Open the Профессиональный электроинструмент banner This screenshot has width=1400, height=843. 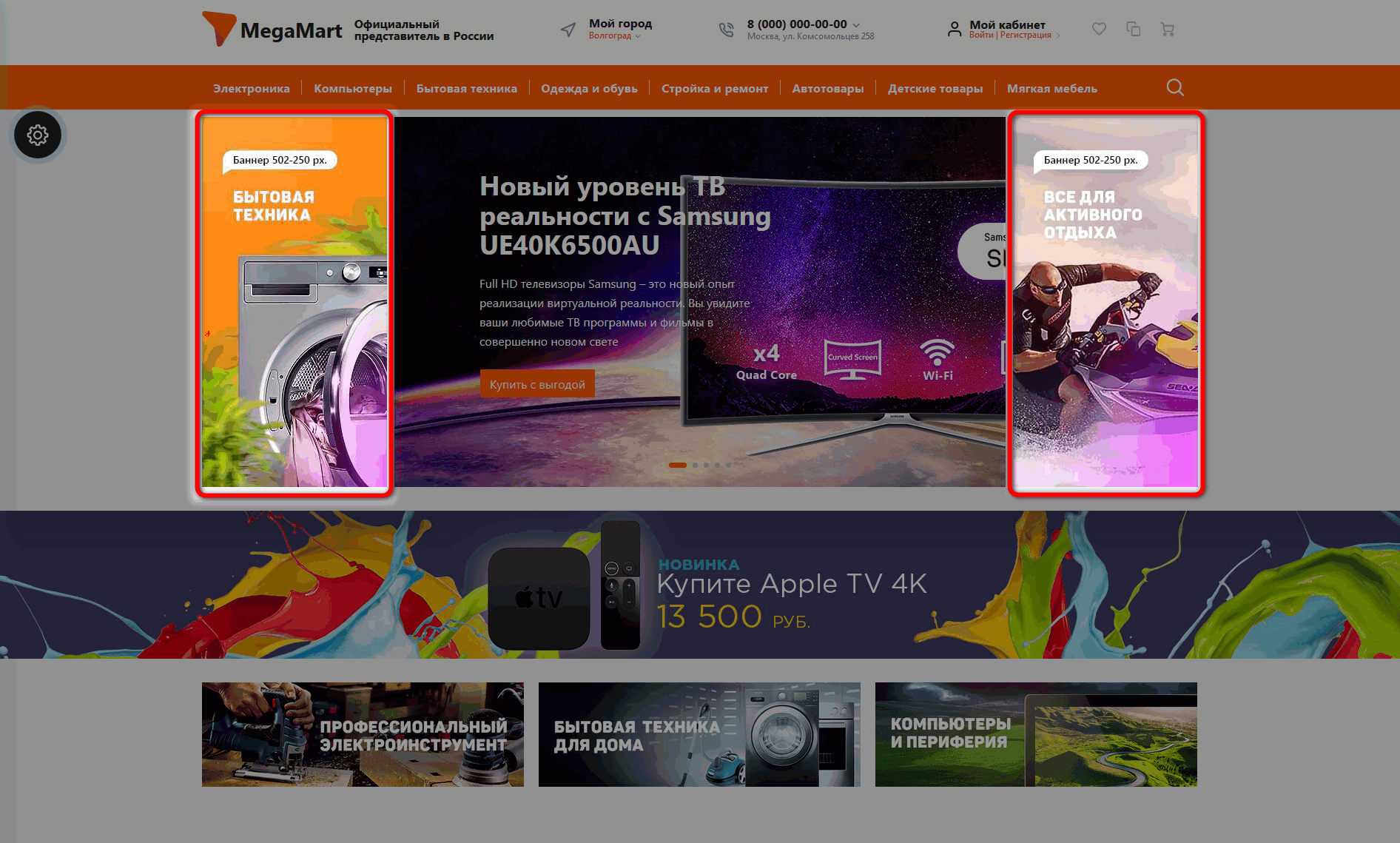pyautogui.click(x=363, y=734)
